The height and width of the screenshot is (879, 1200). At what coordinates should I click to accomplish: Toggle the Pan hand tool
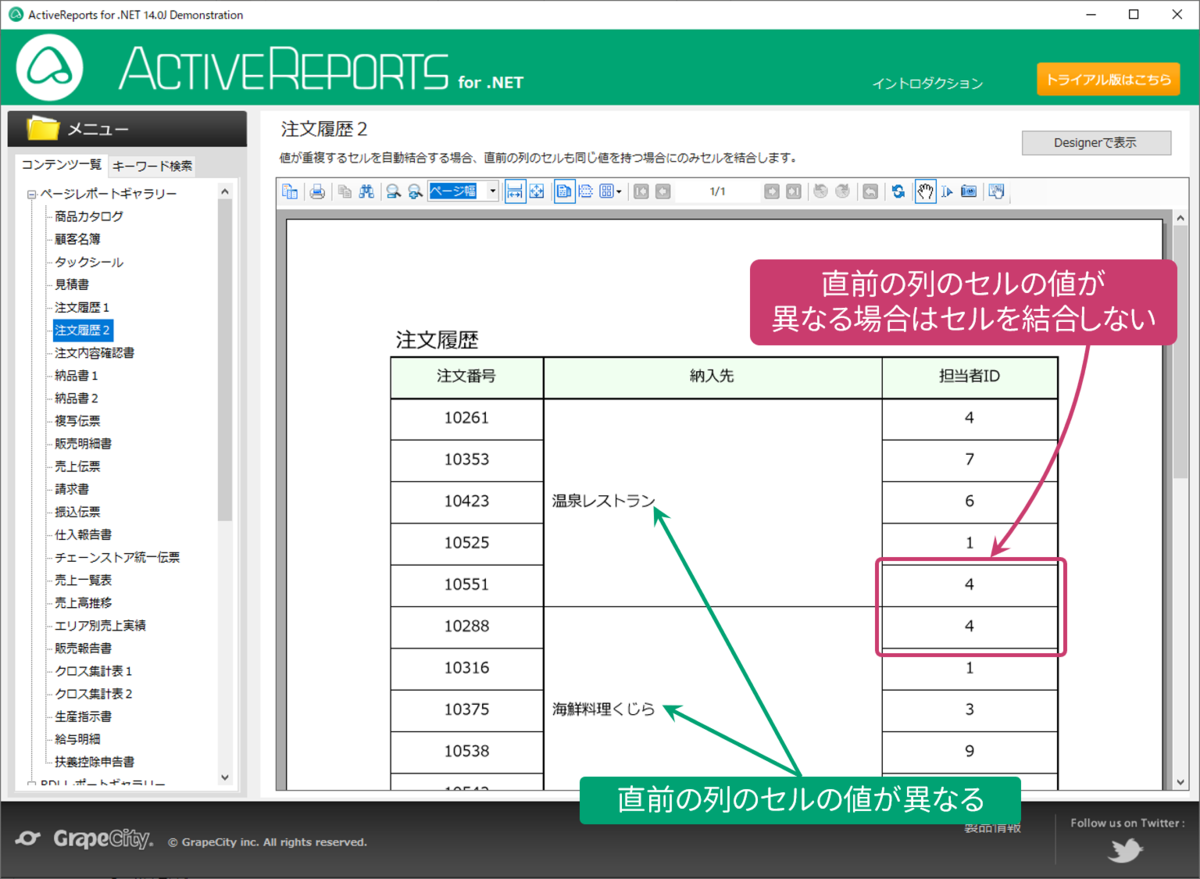point(923,191)
